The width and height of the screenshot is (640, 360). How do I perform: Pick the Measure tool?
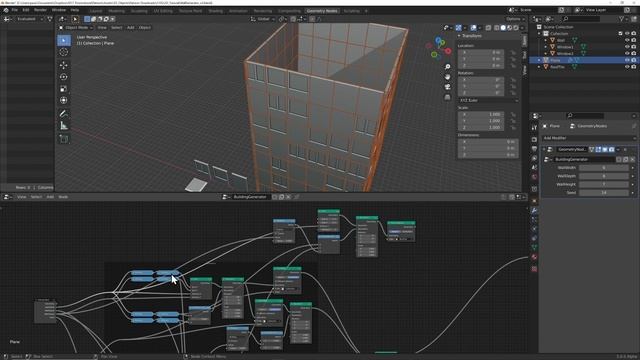(x=64, y=126)
